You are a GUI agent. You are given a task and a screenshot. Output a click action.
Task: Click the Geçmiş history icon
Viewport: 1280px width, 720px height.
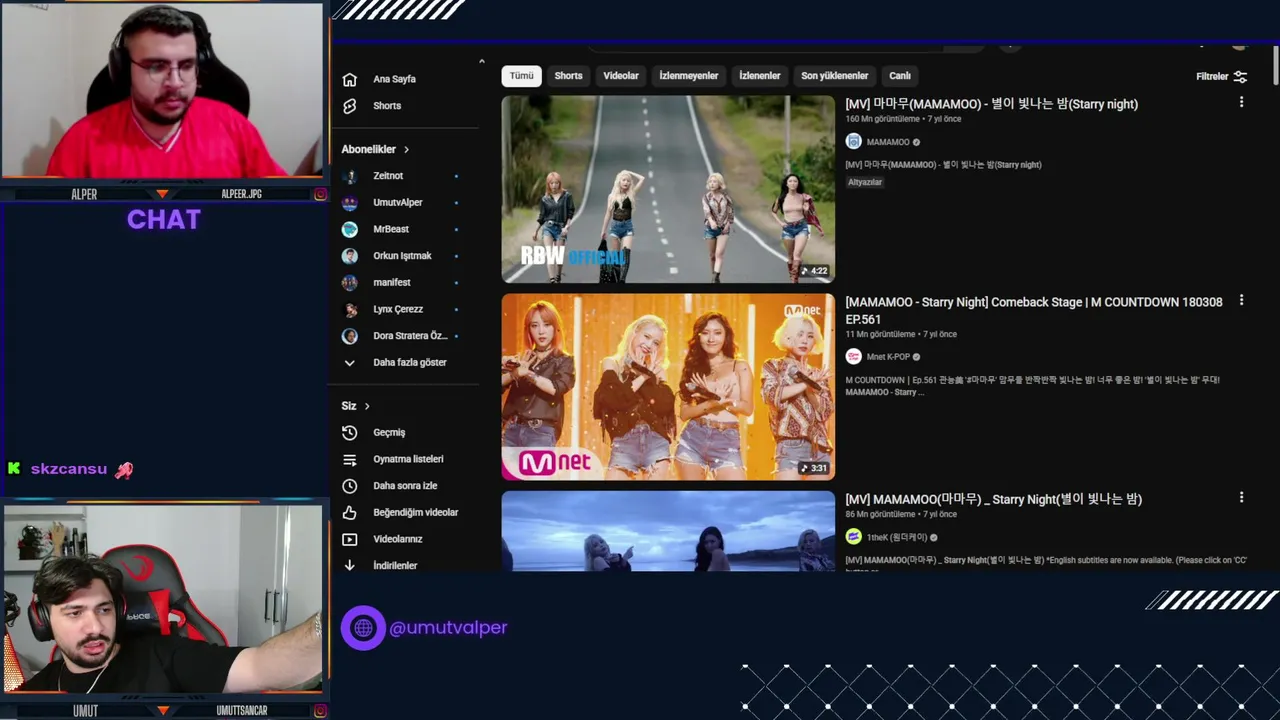pos(349,433)
